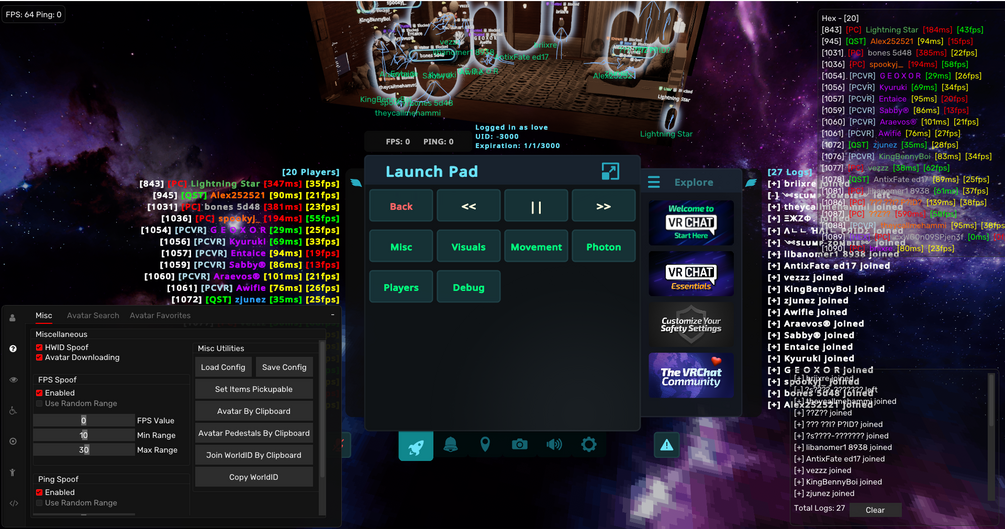Toggle Ping Spoof Enabled checkbox
The width and height of the screenshot is (1005, 529).
pos(39,492)
